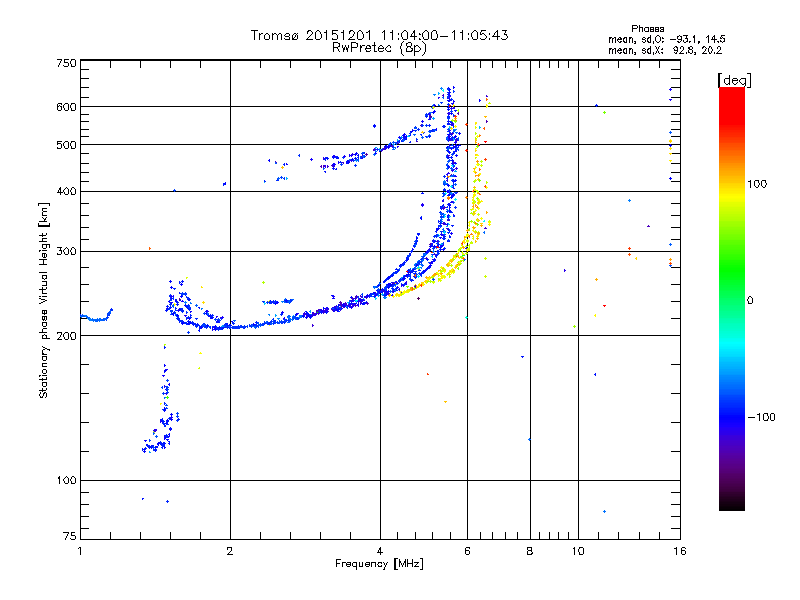Click the 'Frequency [MHz]' axis label

(x=379, y=564)
